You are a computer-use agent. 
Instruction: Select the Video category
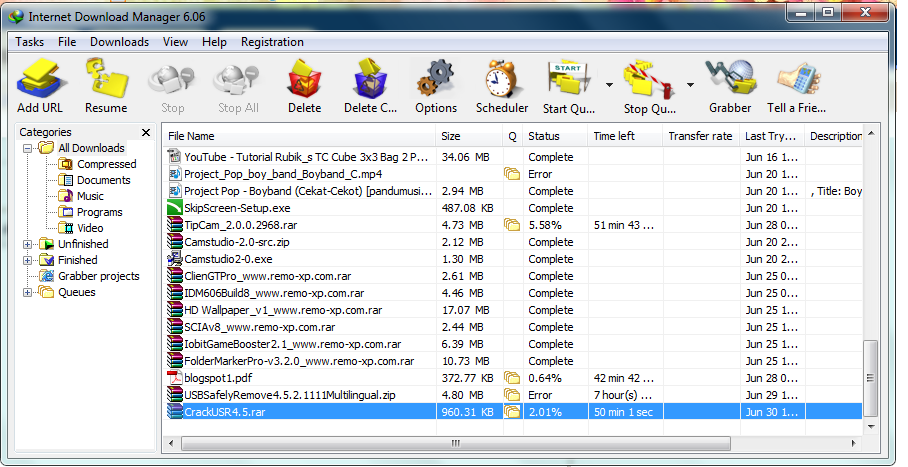pyautogui.click(x=90, y=228)
